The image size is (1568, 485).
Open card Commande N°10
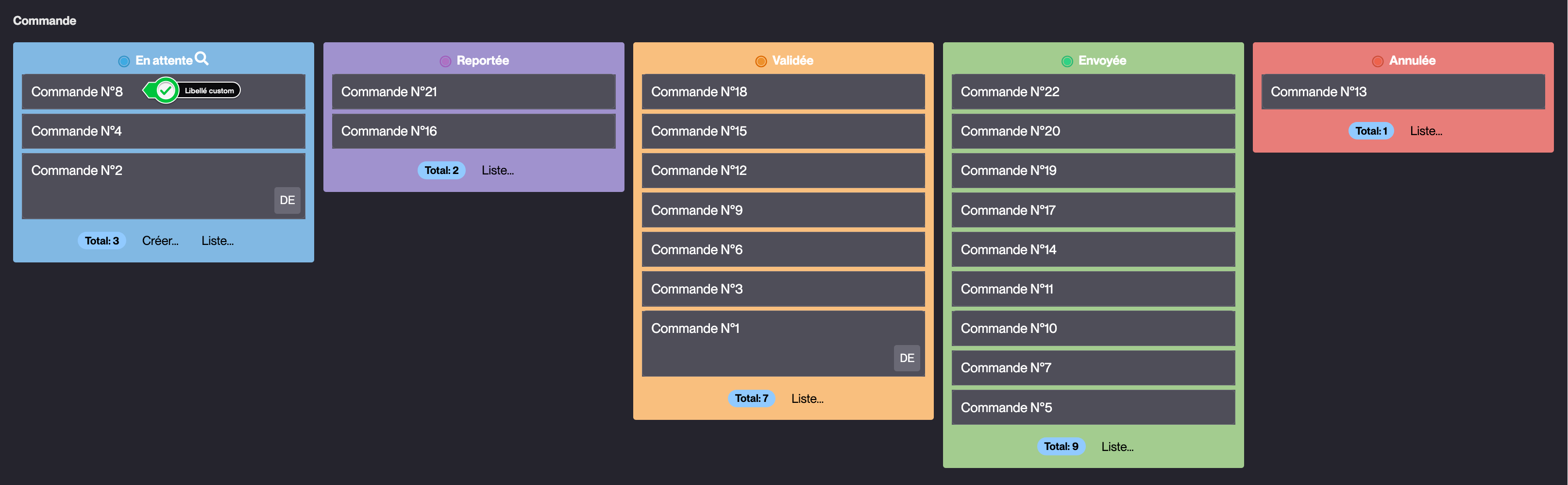[x=1093, y=329]
